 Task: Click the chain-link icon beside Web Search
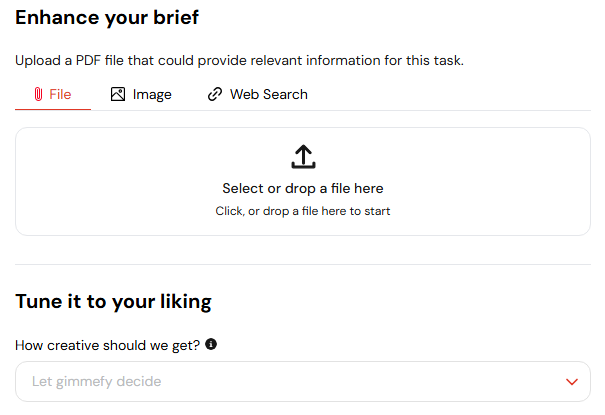click(x=214, y=95)
